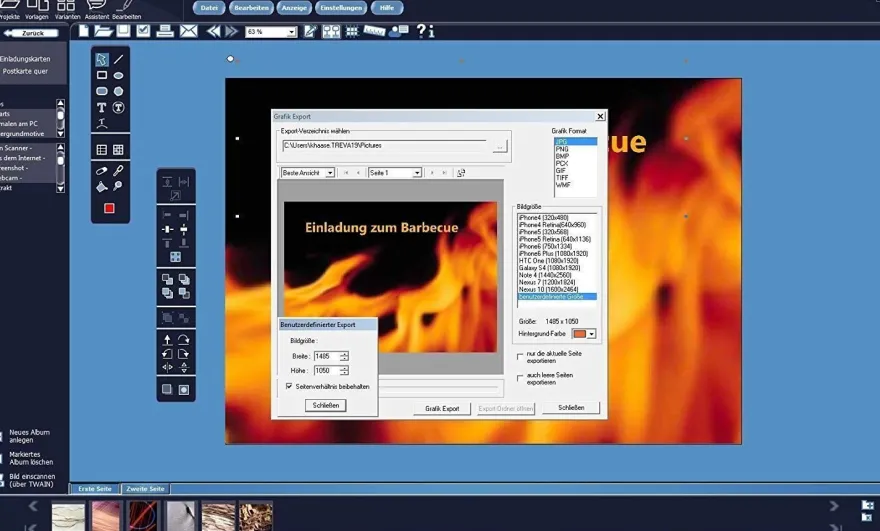The height and width of the screenshot is (531, 880).
Task: Select the paint bucket fill tool
Action: [102, 186]
